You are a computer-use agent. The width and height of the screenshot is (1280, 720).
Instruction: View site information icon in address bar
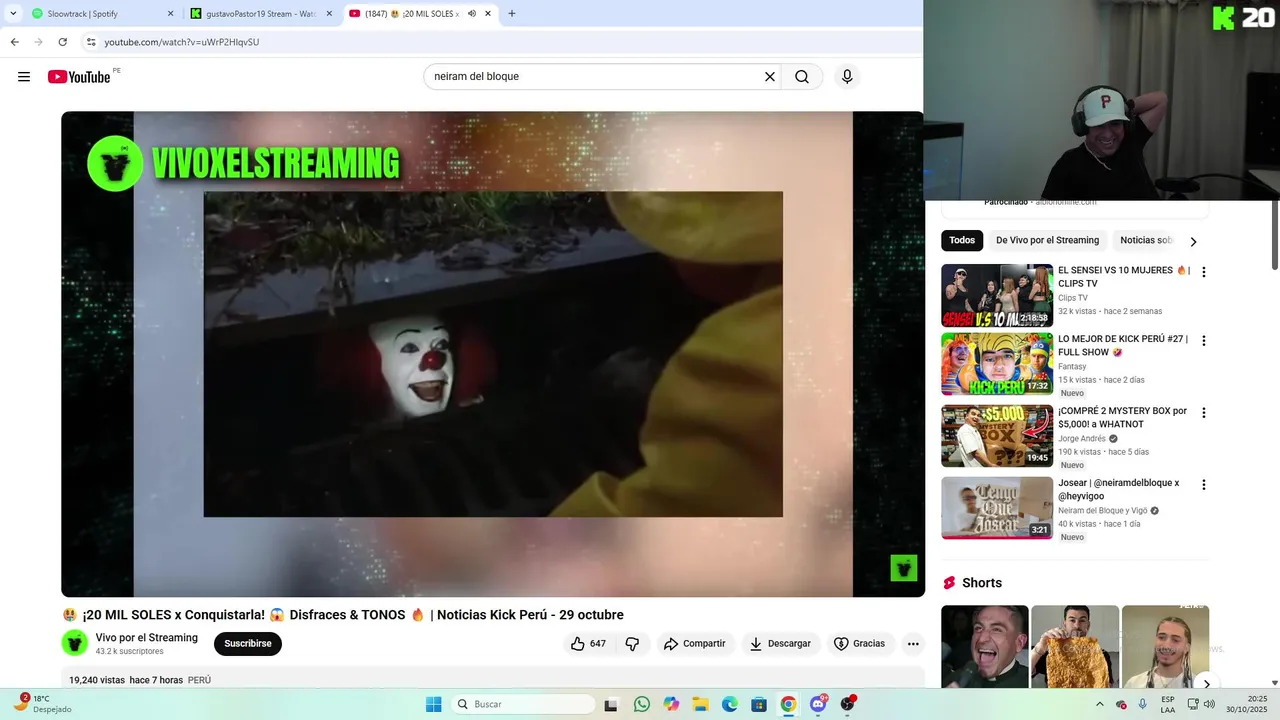[91, 42]
